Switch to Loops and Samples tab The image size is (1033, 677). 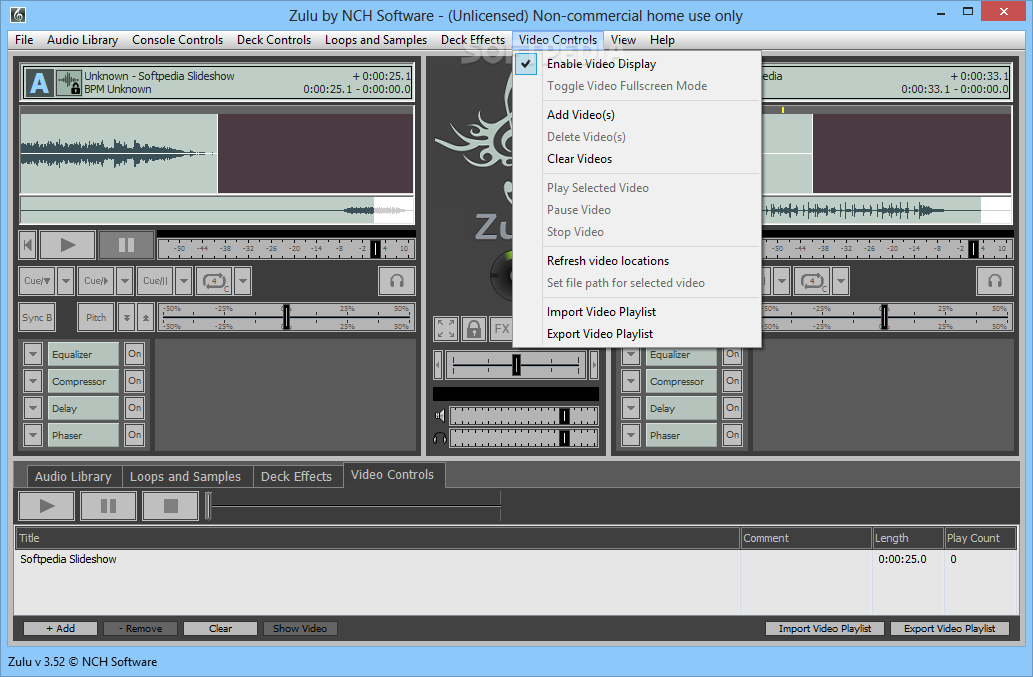185,476
